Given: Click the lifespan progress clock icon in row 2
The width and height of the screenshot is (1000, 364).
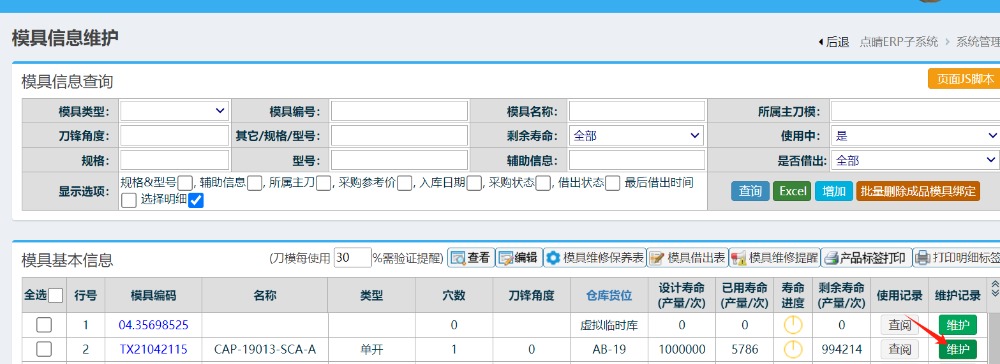Looking at the screenshot, I should click(792, 349).
